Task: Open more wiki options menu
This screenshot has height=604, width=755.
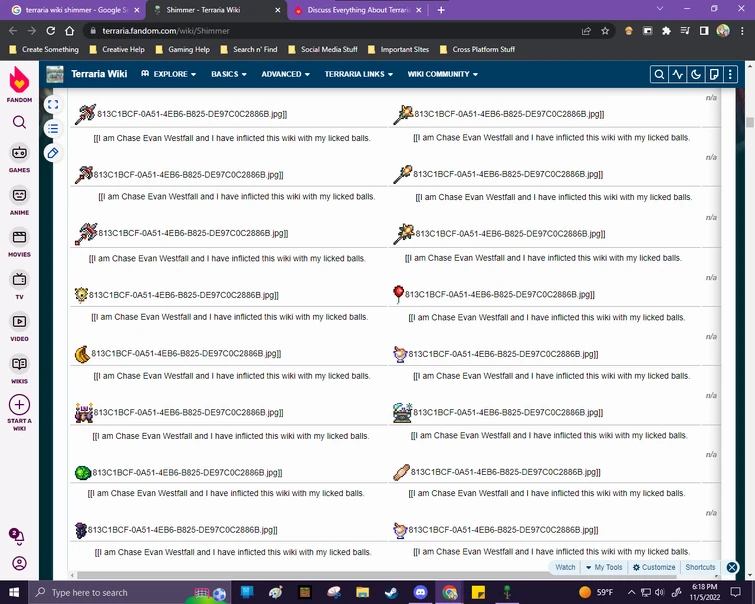Action: click(x=730, y=74)
